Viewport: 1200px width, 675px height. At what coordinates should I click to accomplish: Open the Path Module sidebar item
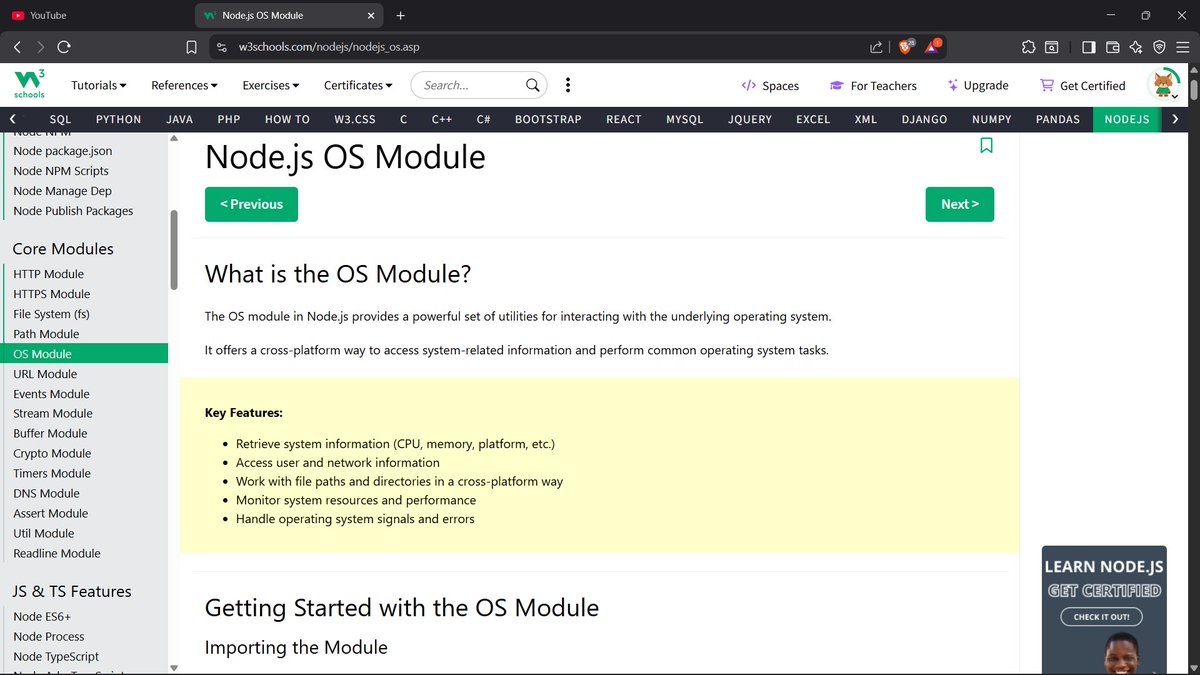click(46, 334)
